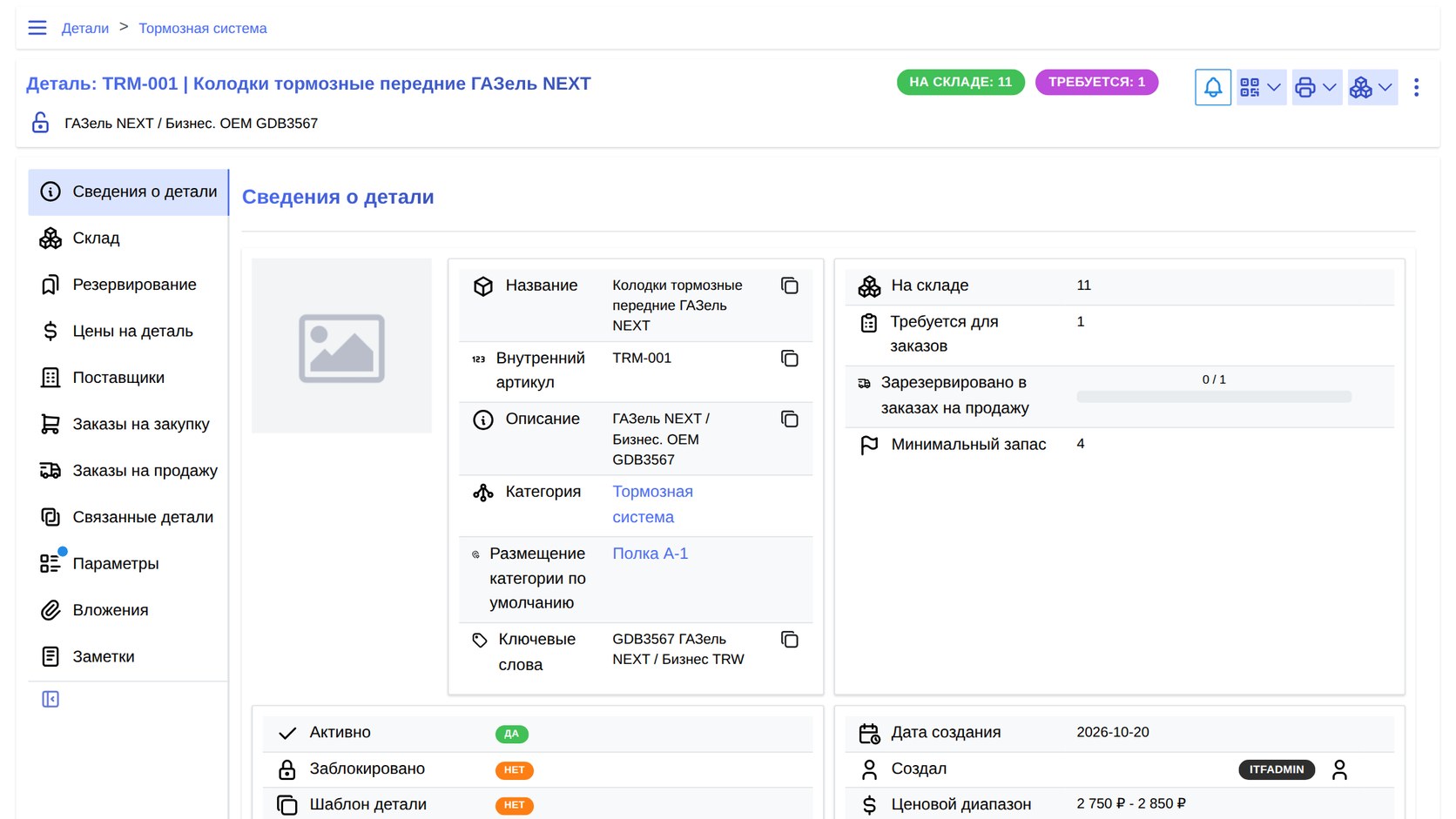The width and height of the screenshot is (1456, 819).
Task: Follow the Тормозная система category link
Action: 652,504
